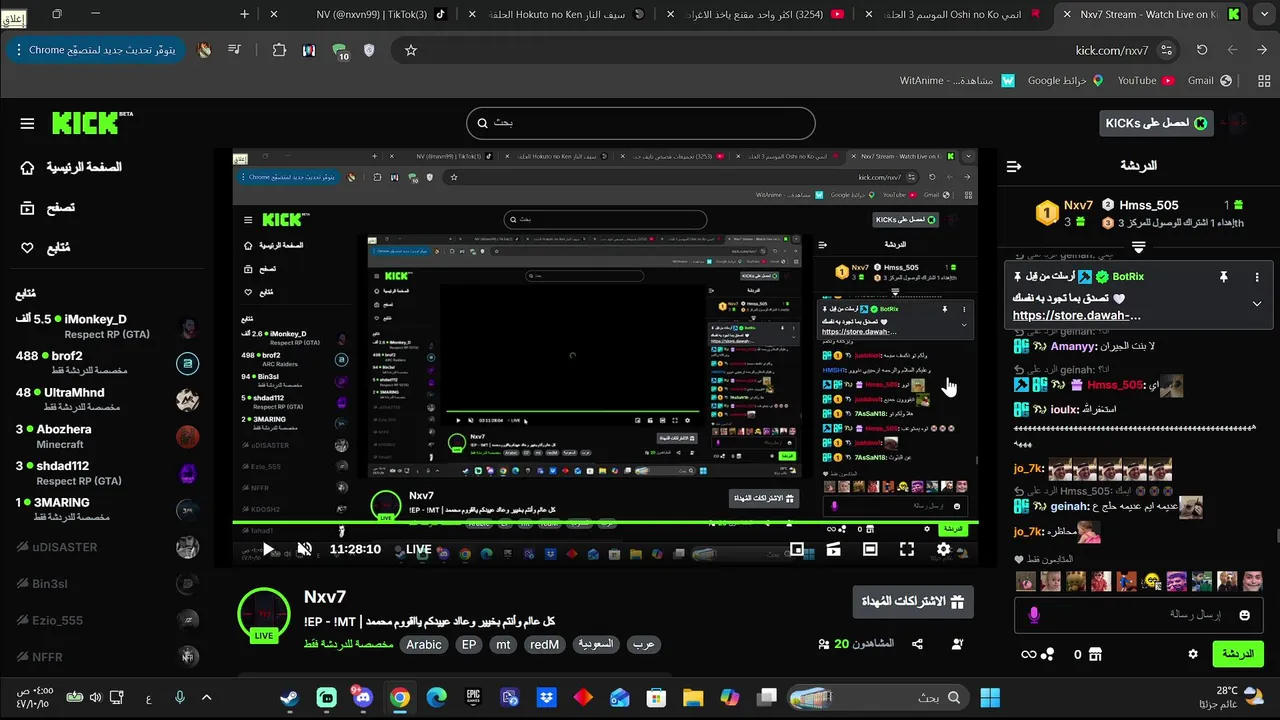Open the store.dawah link in the pinned message
The height and width of the screenshot is (720, 1280).
pos(1076,315)
